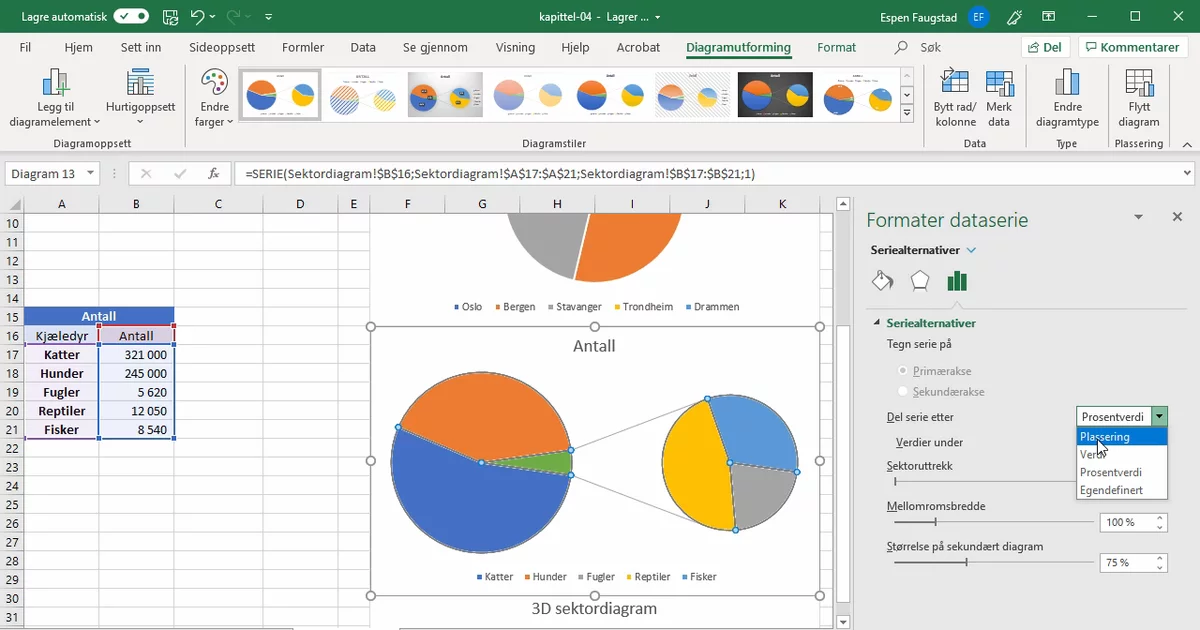Click the Flytt diagram icon
1200x630 pixels.
coord(1139,99)
